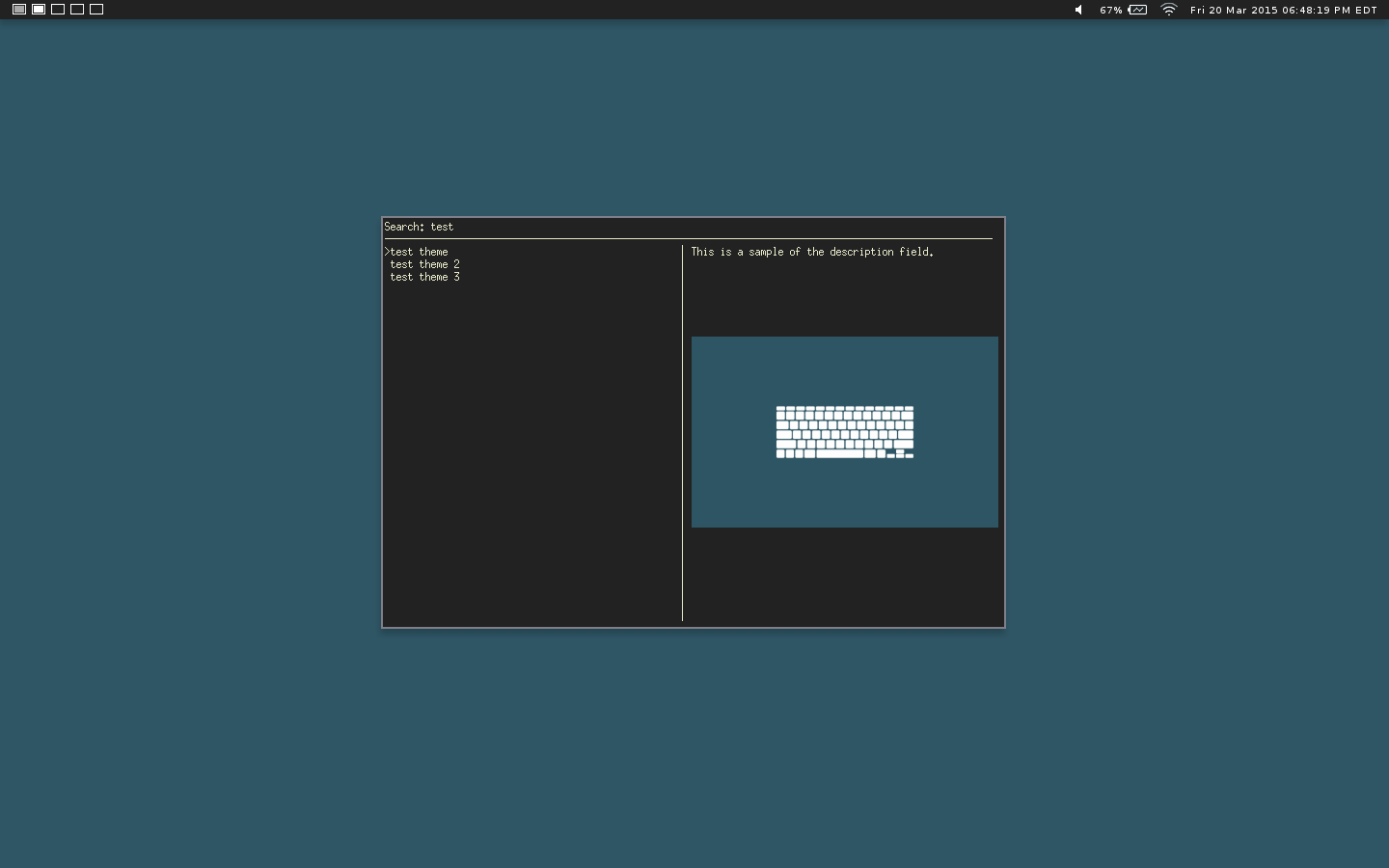
Task: Click the battery icon in top bar
Action: pyautogui.click(x=1138, y=10)
